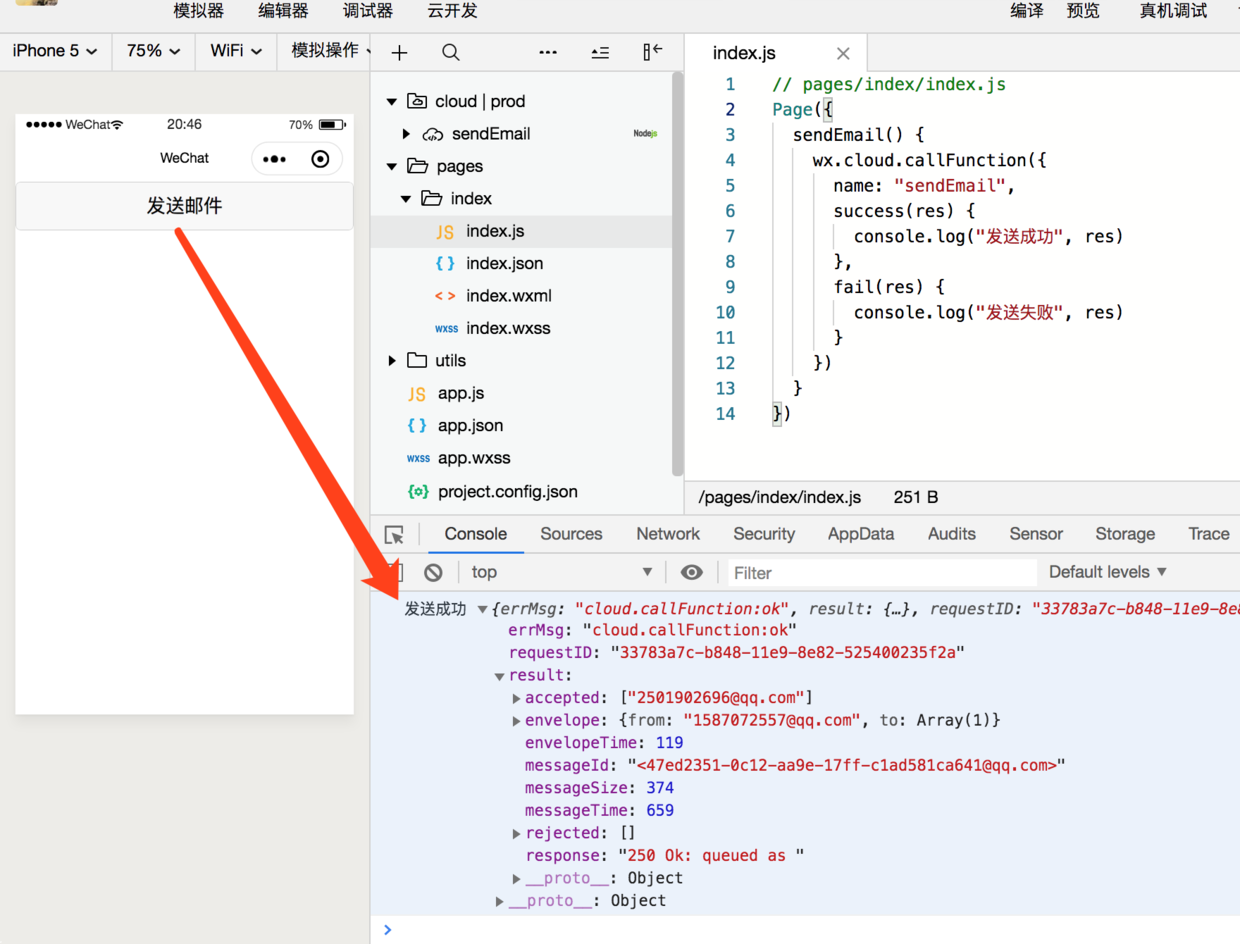Open file search with magnifier icon
This screenshot has width=1240, height=944.
click(451, 53)
